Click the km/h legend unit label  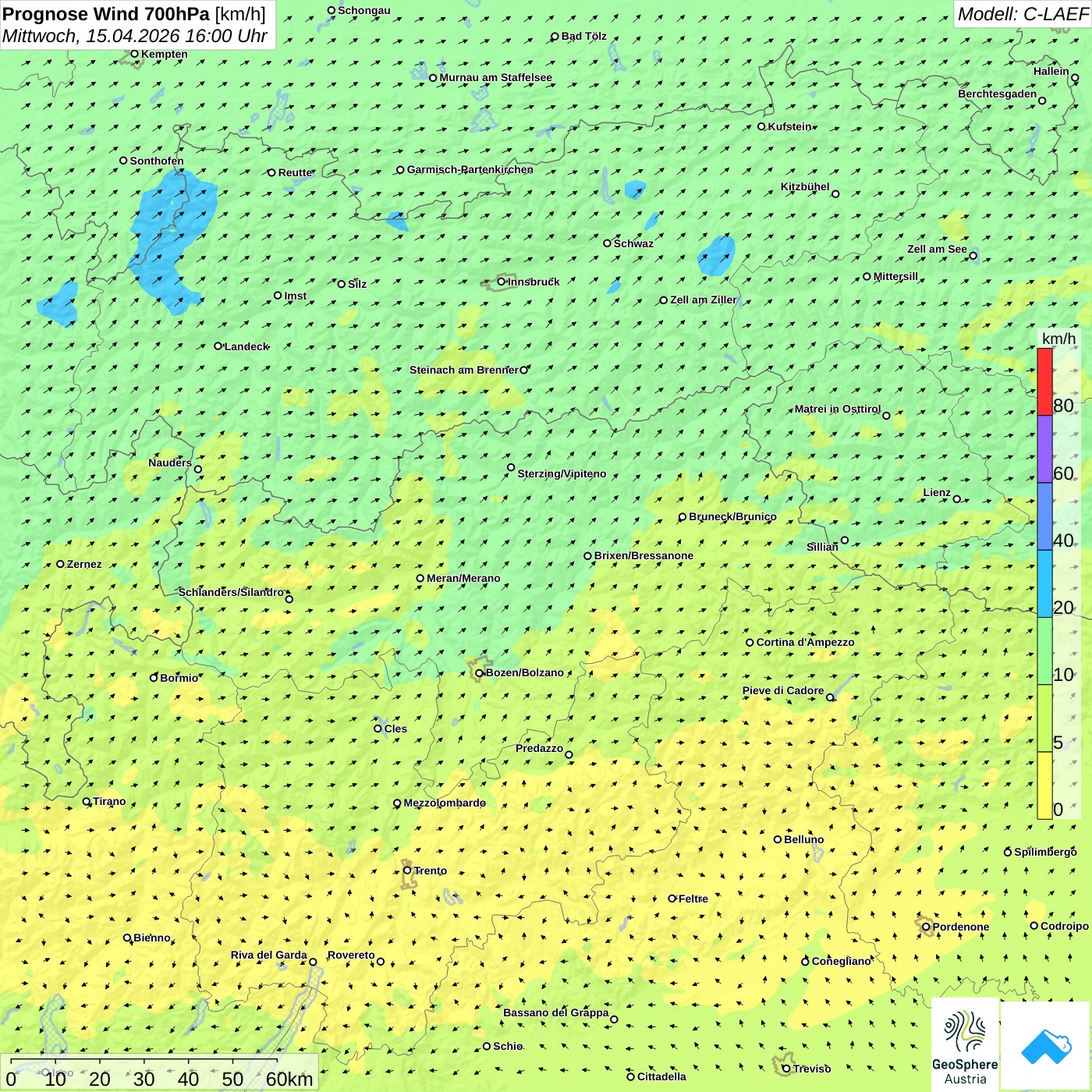tap(1058, 339)
